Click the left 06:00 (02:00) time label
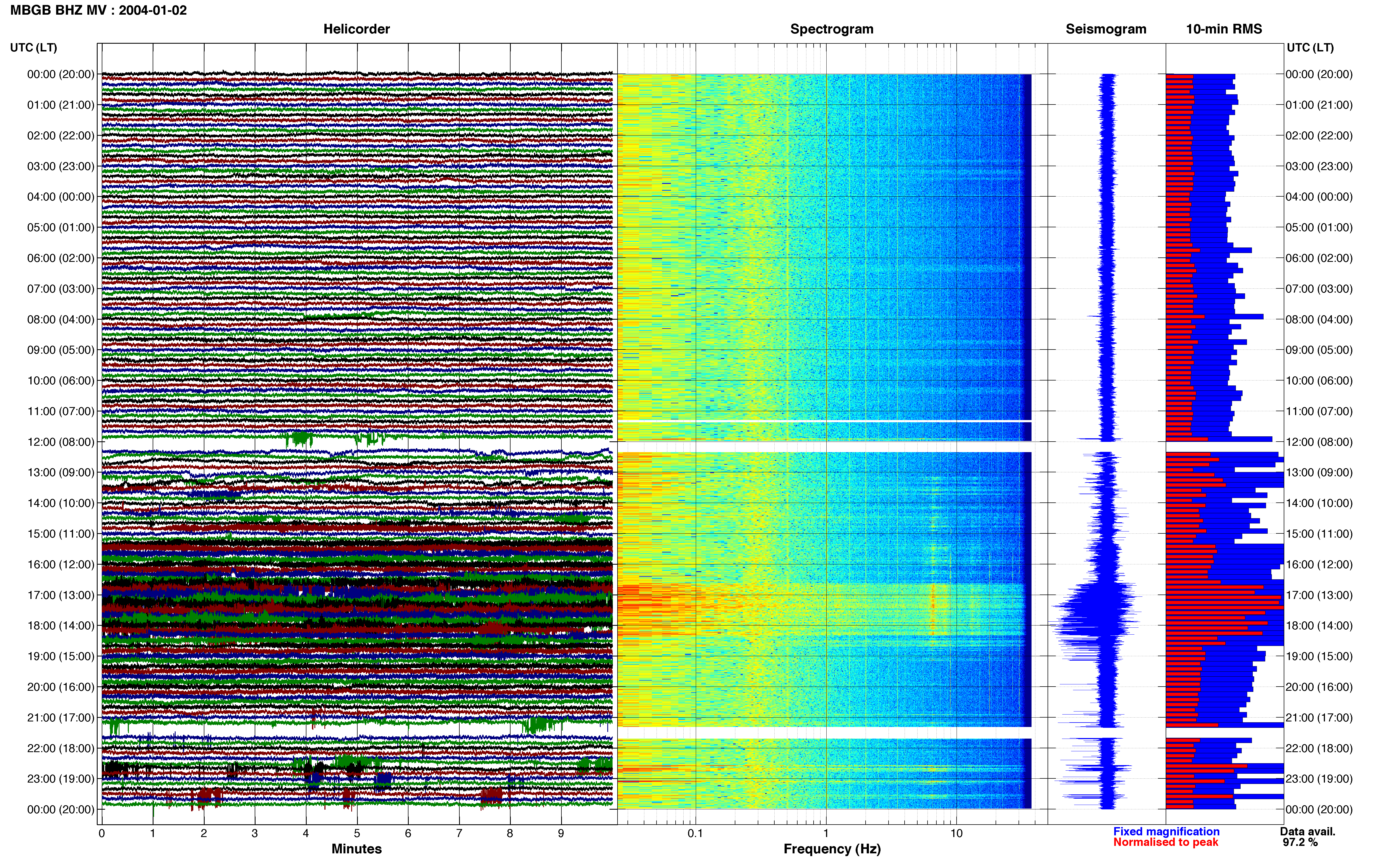 [x=61, y=258]
